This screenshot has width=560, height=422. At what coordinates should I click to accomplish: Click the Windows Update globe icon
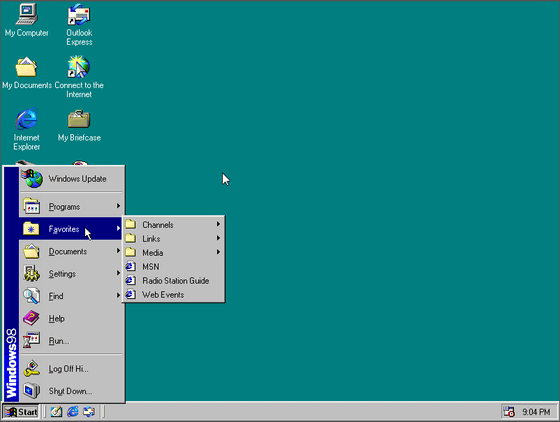[x=32, y=178]
